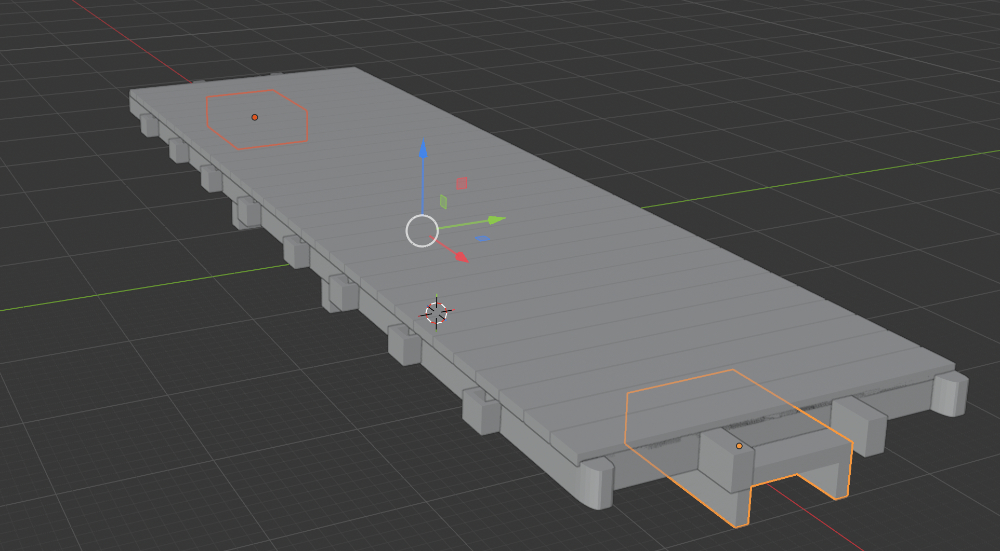Click the green square plane handle of gizmo
1000x551 pixels.
[x=443, y=202]
